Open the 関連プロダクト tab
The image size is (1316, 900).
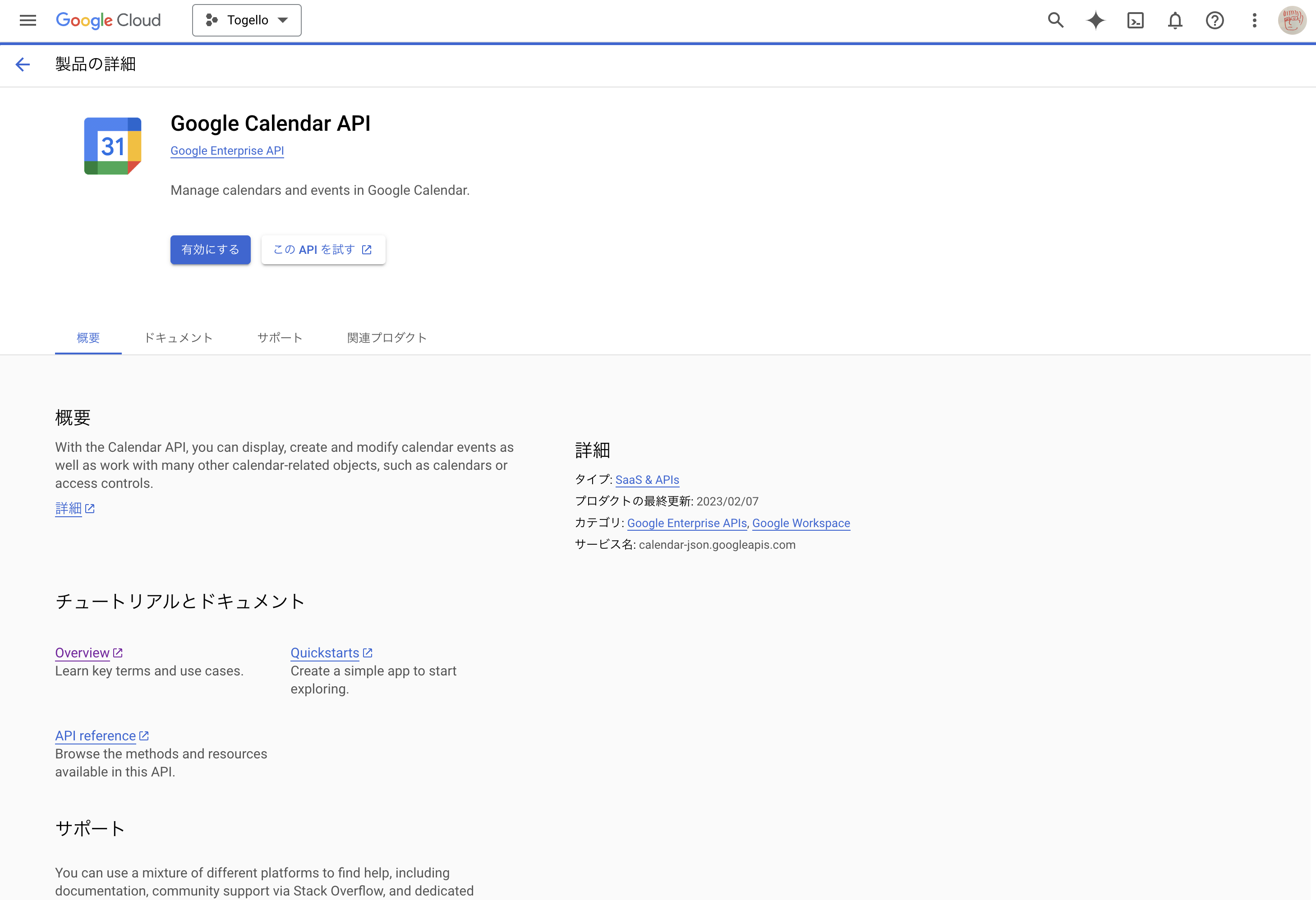[x=387, y=338]
